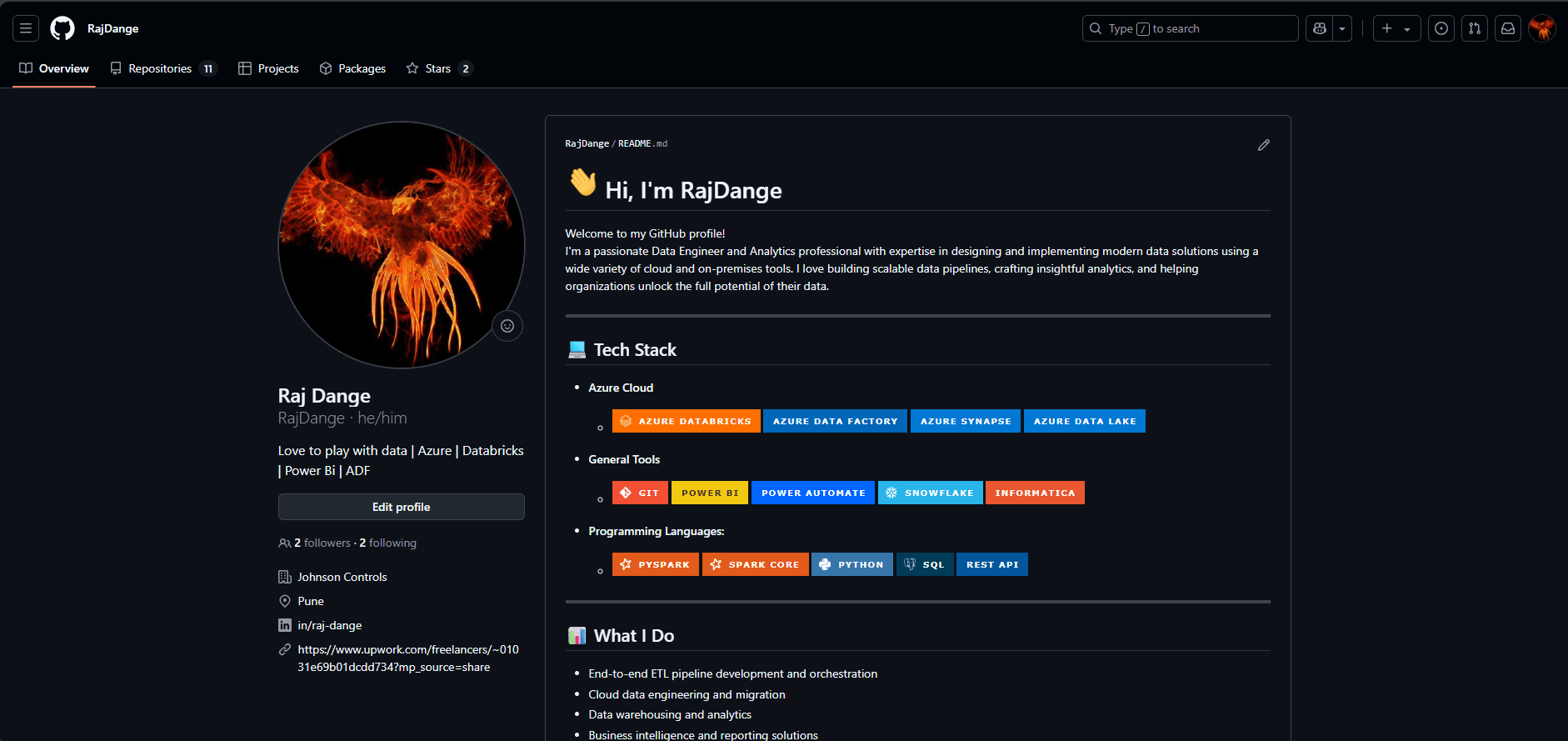Click the General Tools list item

point(624,459)
